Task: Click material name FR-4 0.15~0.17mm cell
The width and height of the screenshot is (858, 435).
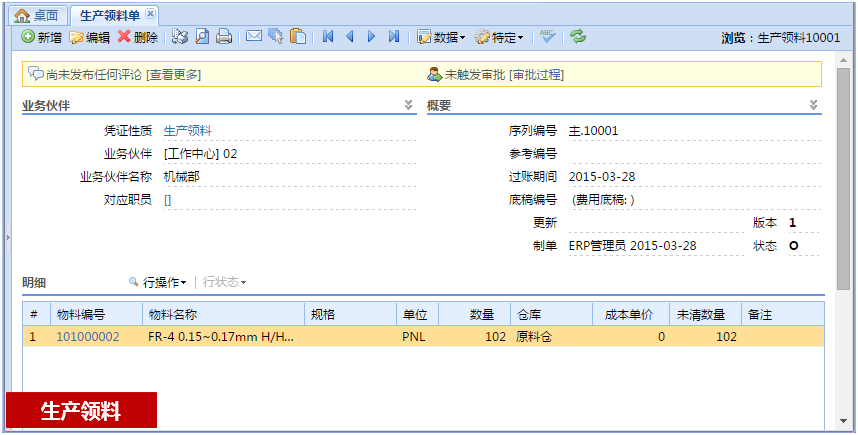Action: pos(223,337)
